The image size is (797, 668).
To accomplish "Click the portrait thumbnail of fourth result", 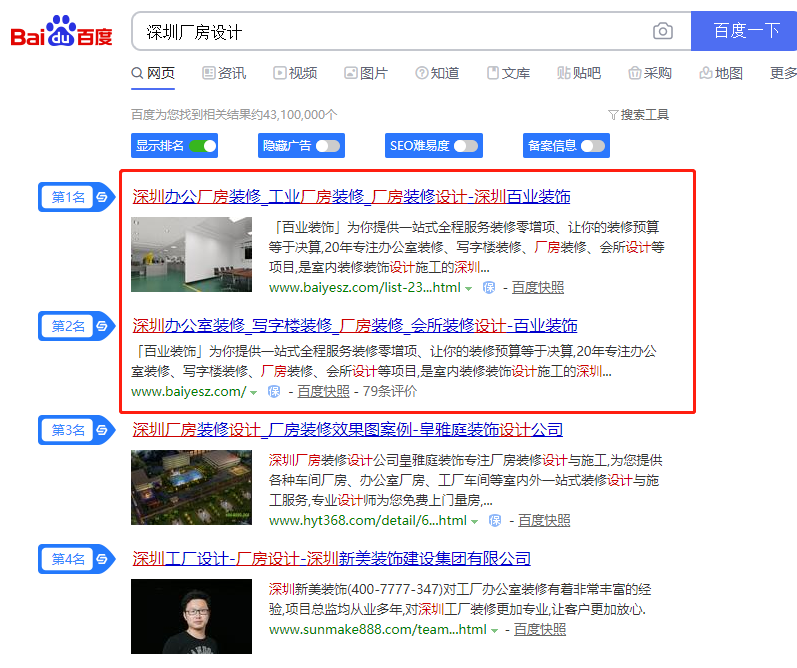I will tap(191, 616).
